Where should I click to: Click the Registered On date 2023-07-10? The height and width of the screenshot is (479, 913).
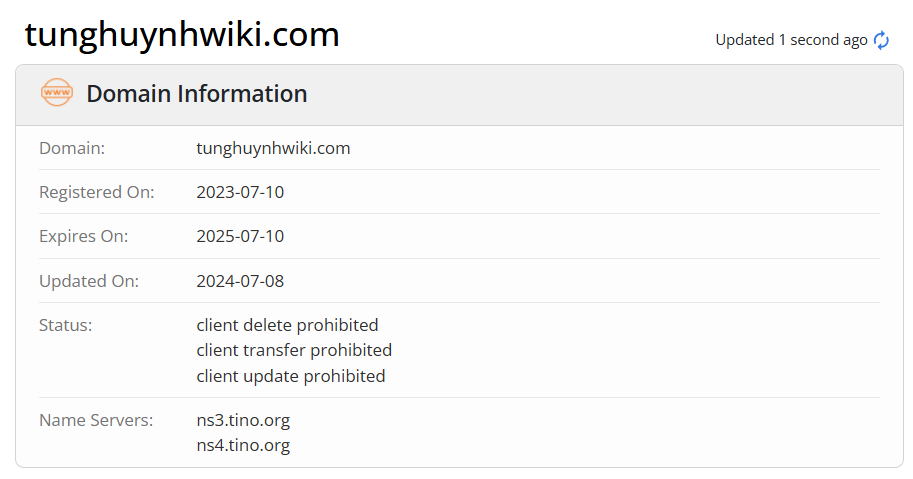tap(240, 192)
